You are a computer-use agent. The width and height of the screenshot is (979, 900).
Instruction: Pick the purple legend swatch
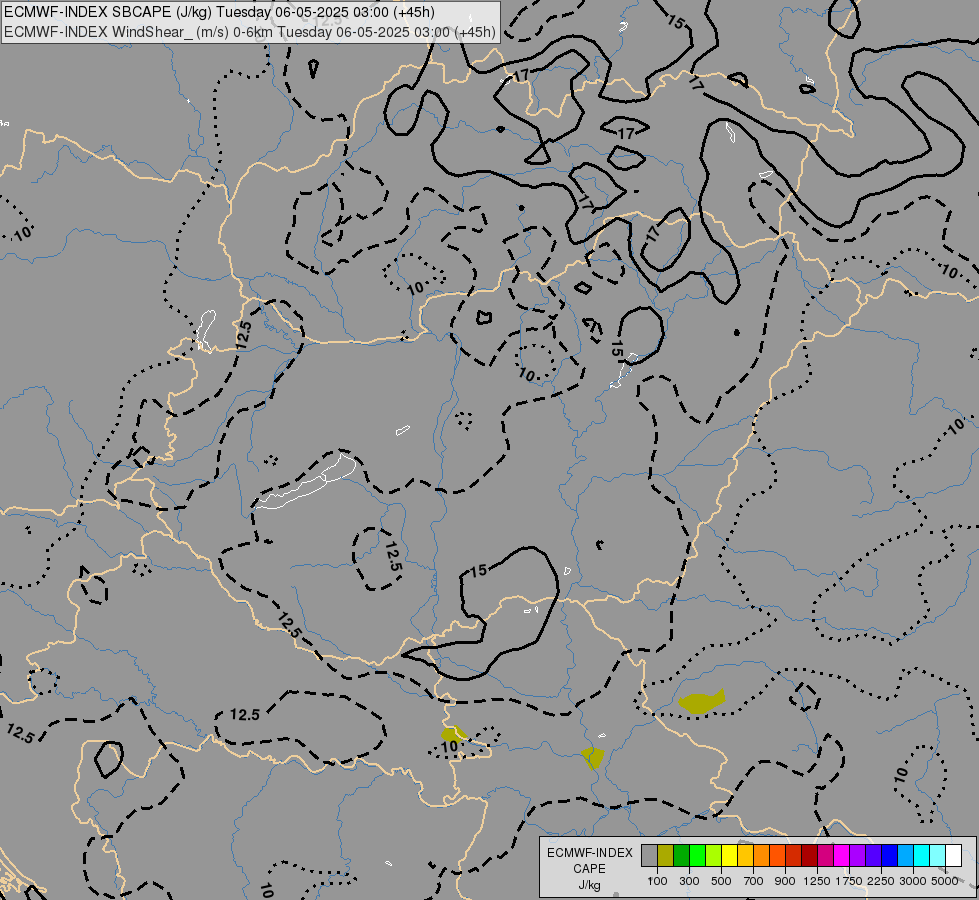coord(857,855)
